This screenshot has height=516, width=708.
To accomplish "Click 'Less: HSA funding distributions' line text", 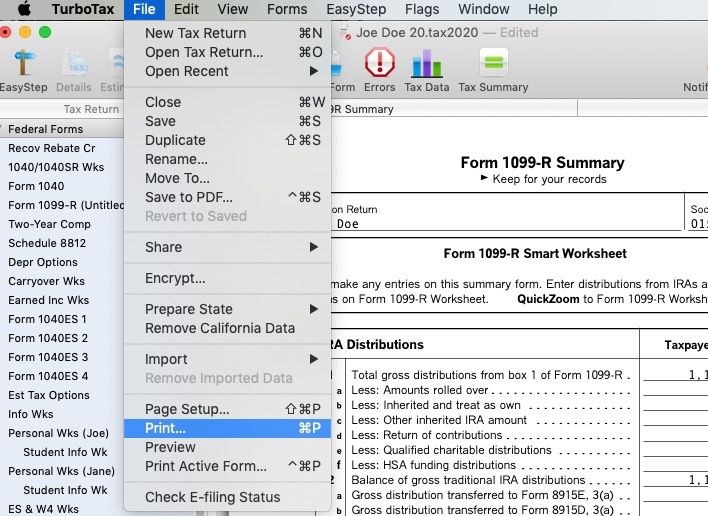I will pos(433,465).
